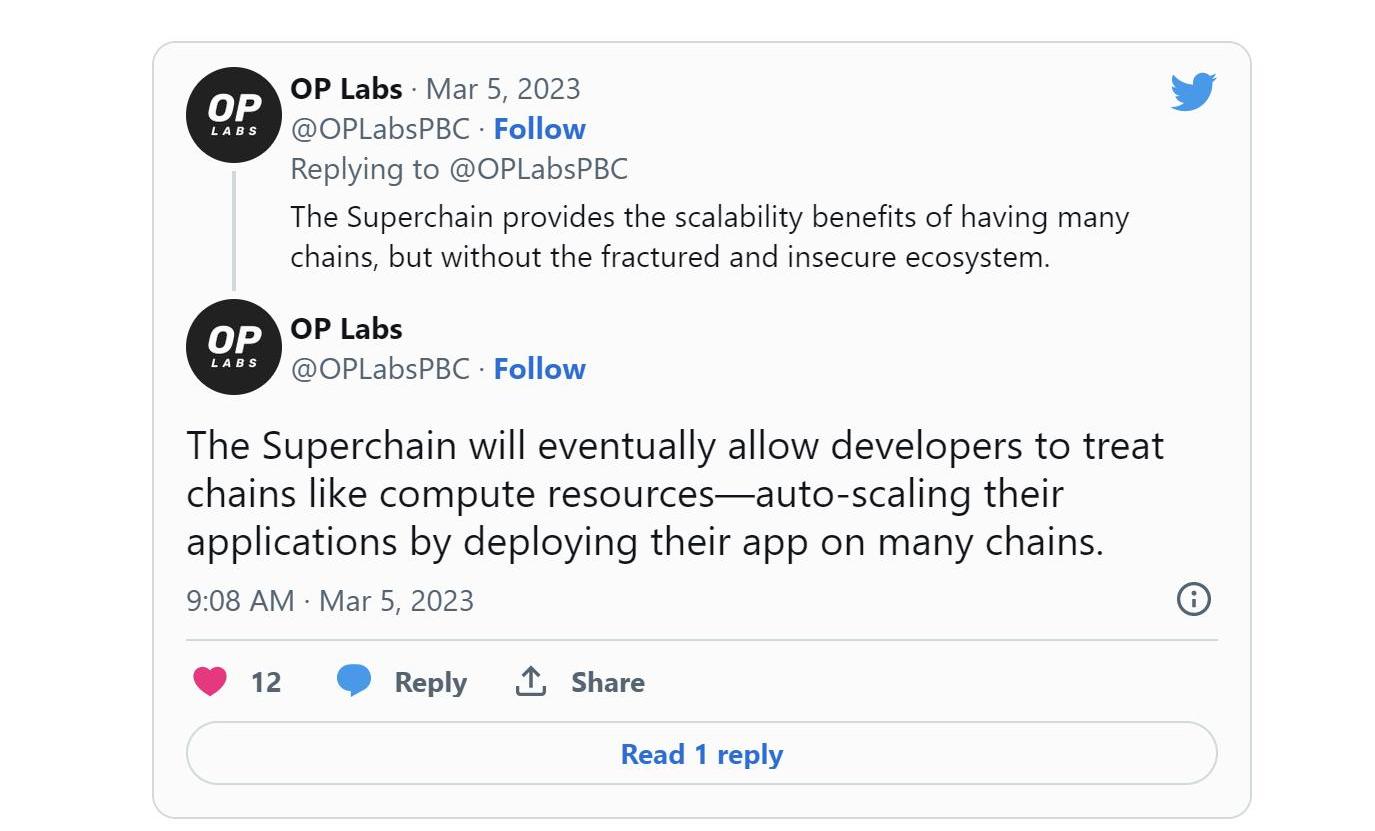Click the blue reply bubble icon
The height and width of the screenshot is (831, 1375).
click(x=354, y=681)
